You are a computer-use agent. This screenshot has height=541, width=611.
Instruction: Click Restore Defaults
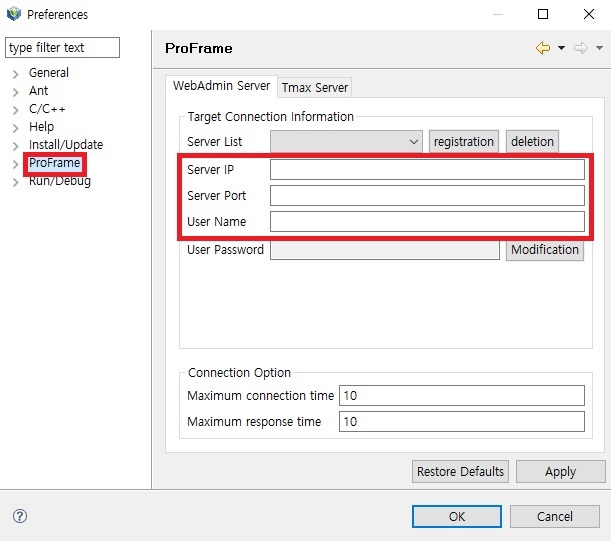(460, 472)
